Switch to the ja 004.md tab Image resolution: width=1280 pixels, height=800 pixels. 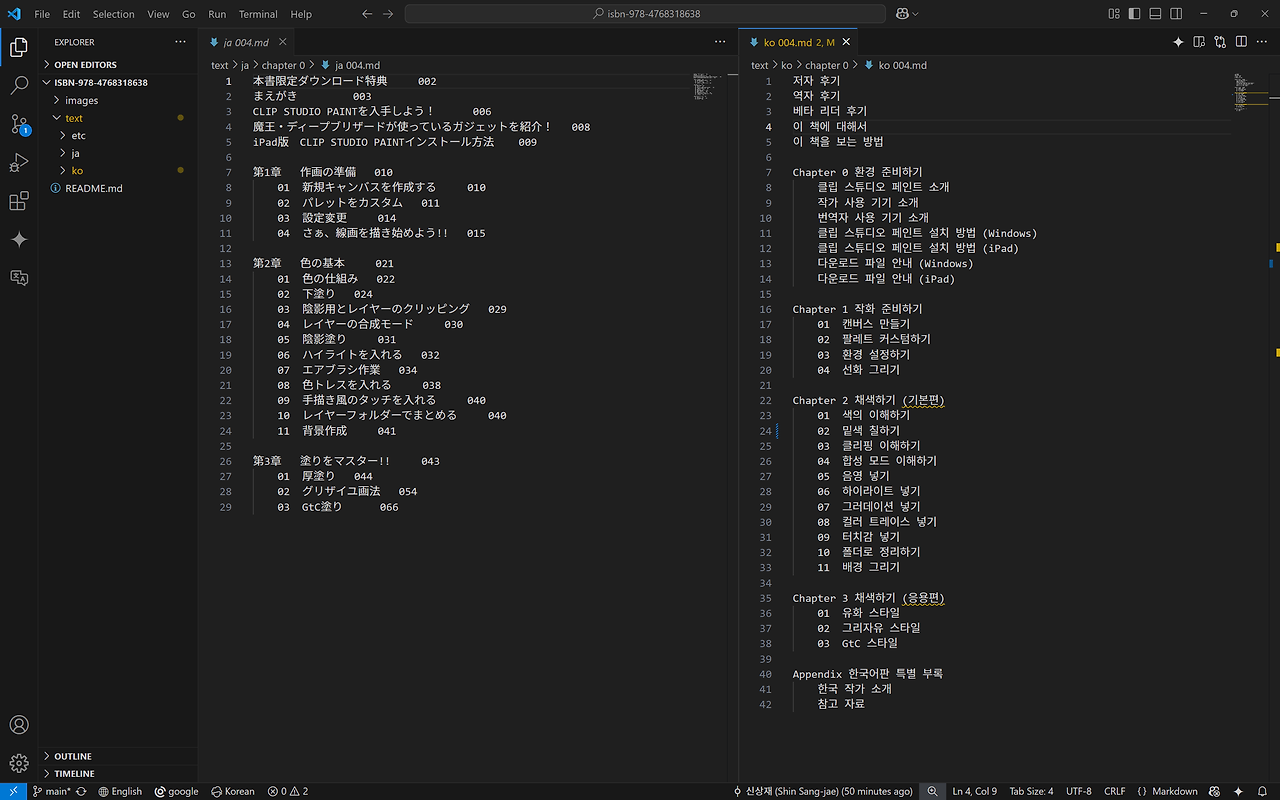click(245, 42)
